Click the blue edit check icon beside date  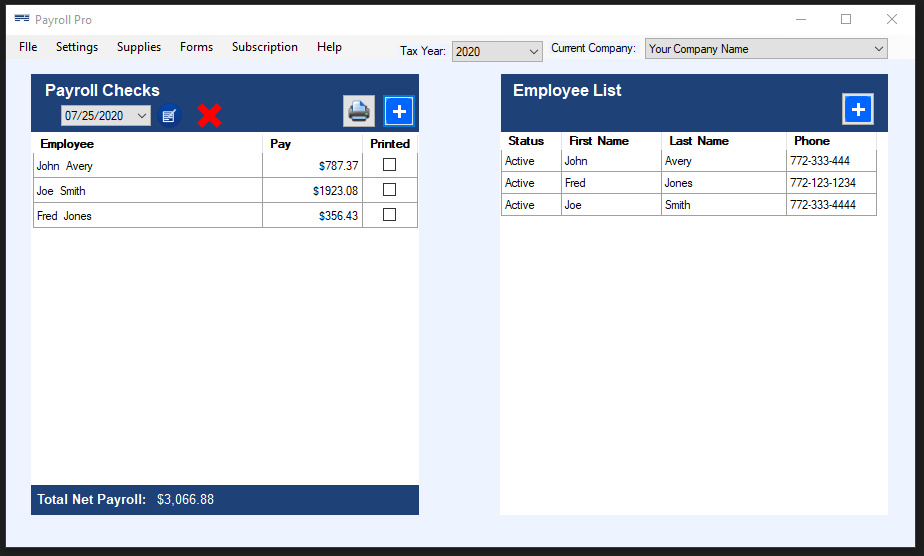[x=169, y=116]
